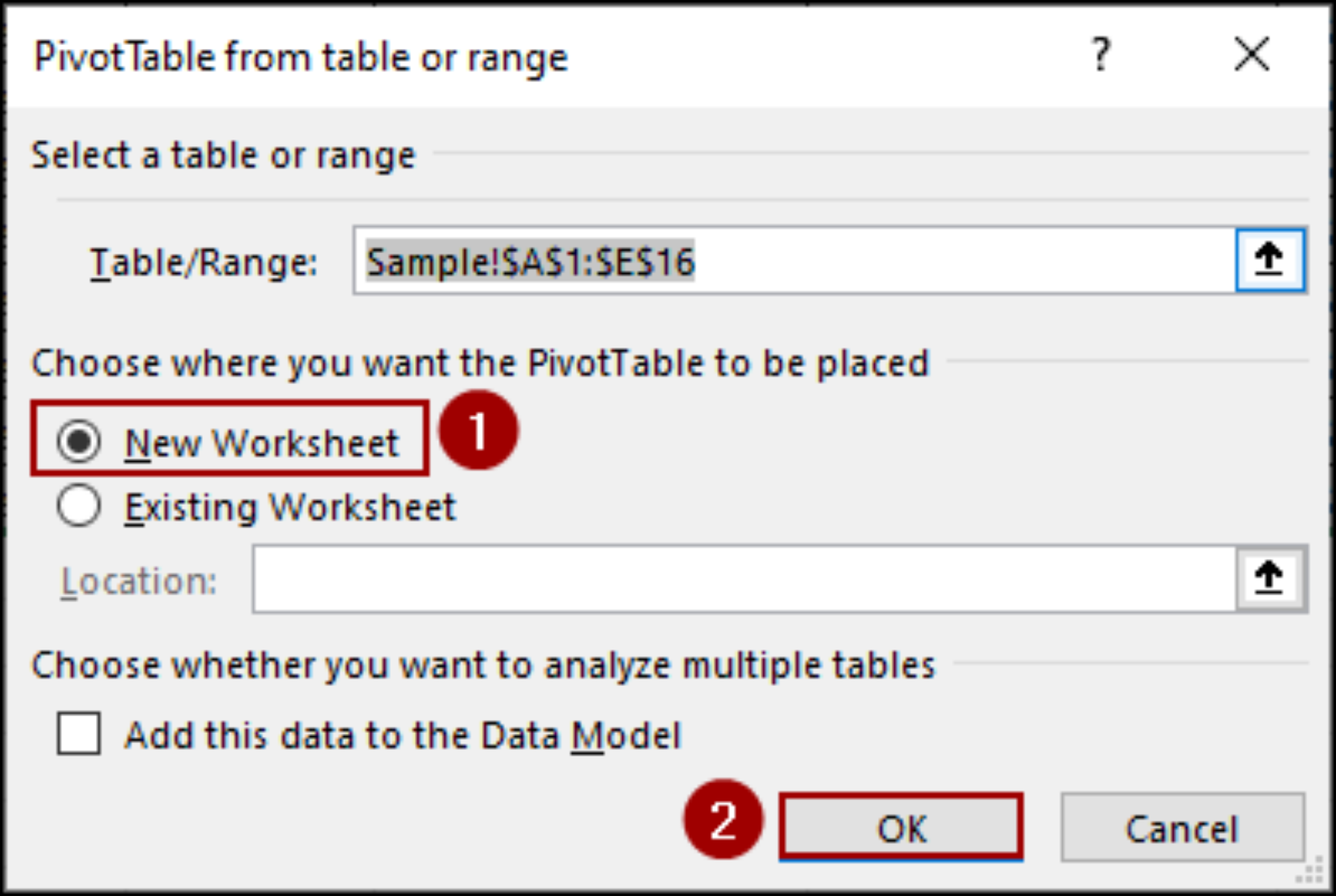Enable Add this data to the Data Model
This screenshot has width=1336, height=896.
point(78,735)
